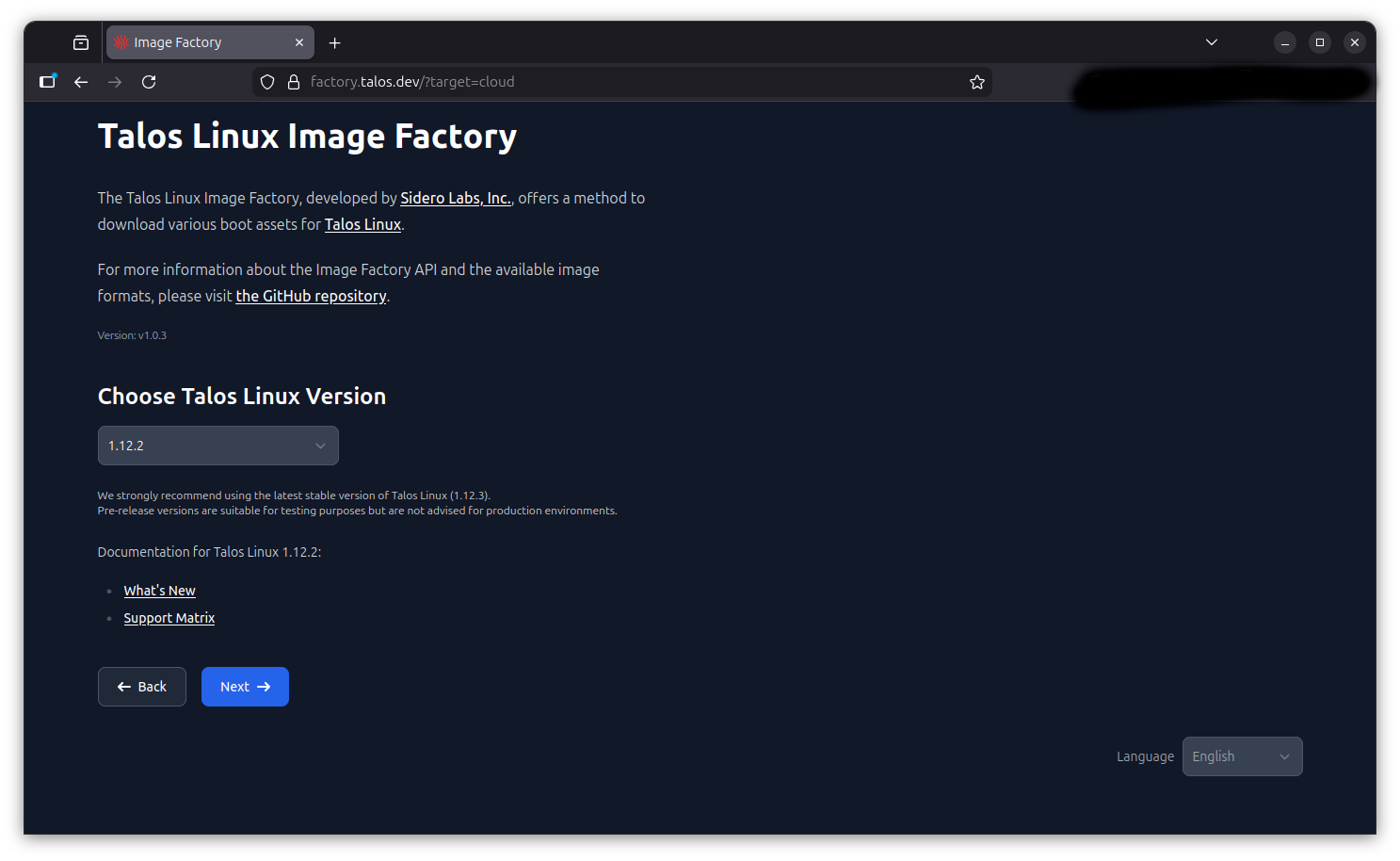
Task: Open the Firefox View icon
Action: 81,42
